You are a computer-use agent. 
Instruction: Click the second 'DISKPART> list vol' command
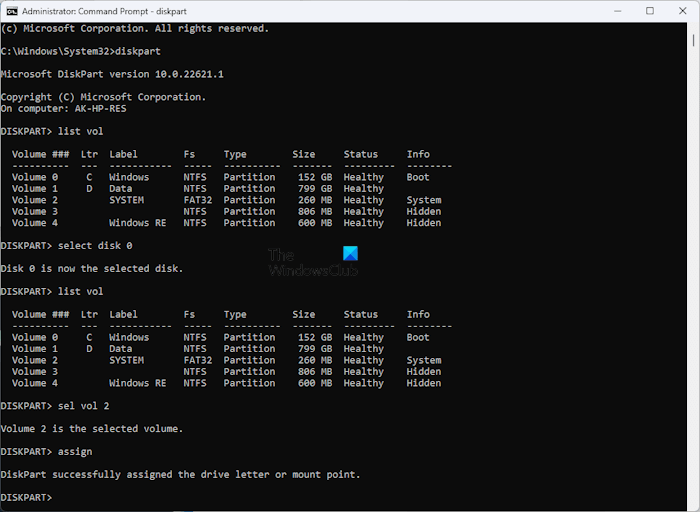(52, 291)
